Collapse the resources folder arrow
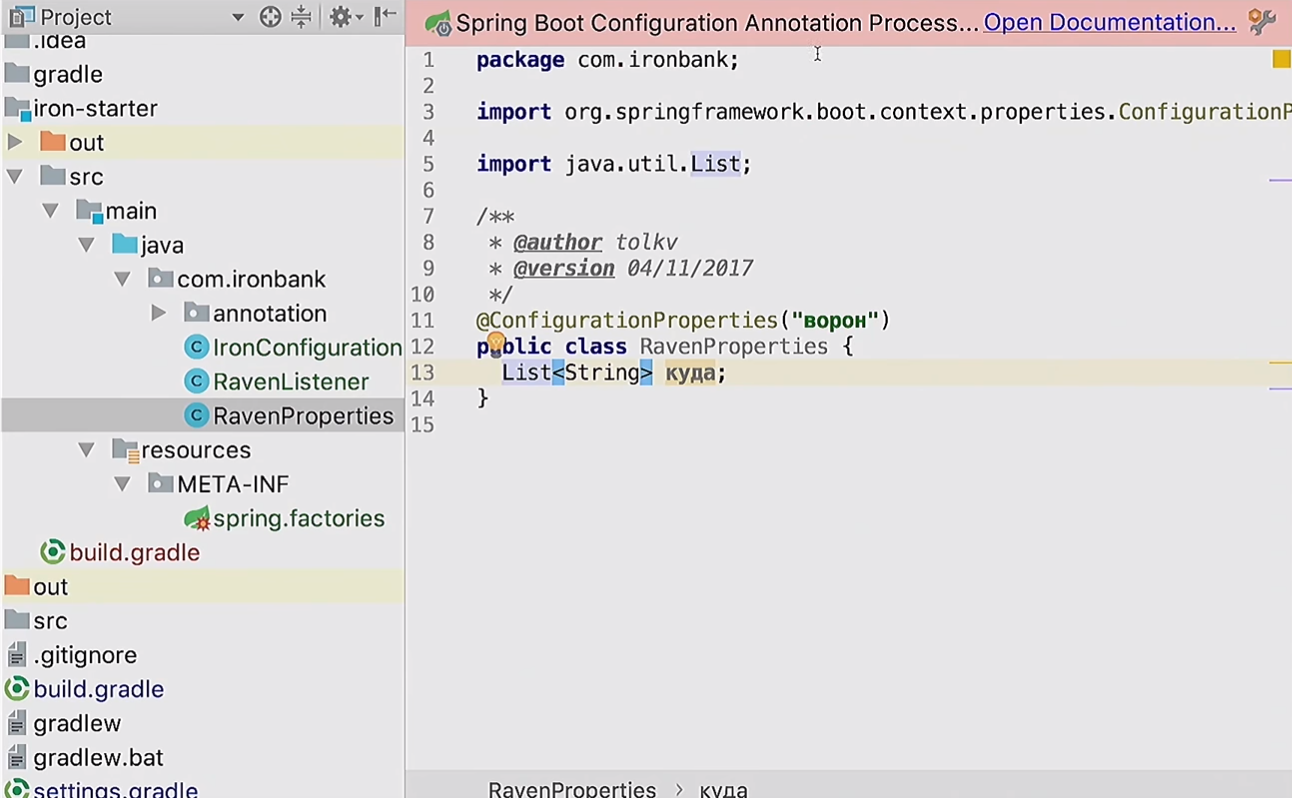1292x798 pixels. 86,450
